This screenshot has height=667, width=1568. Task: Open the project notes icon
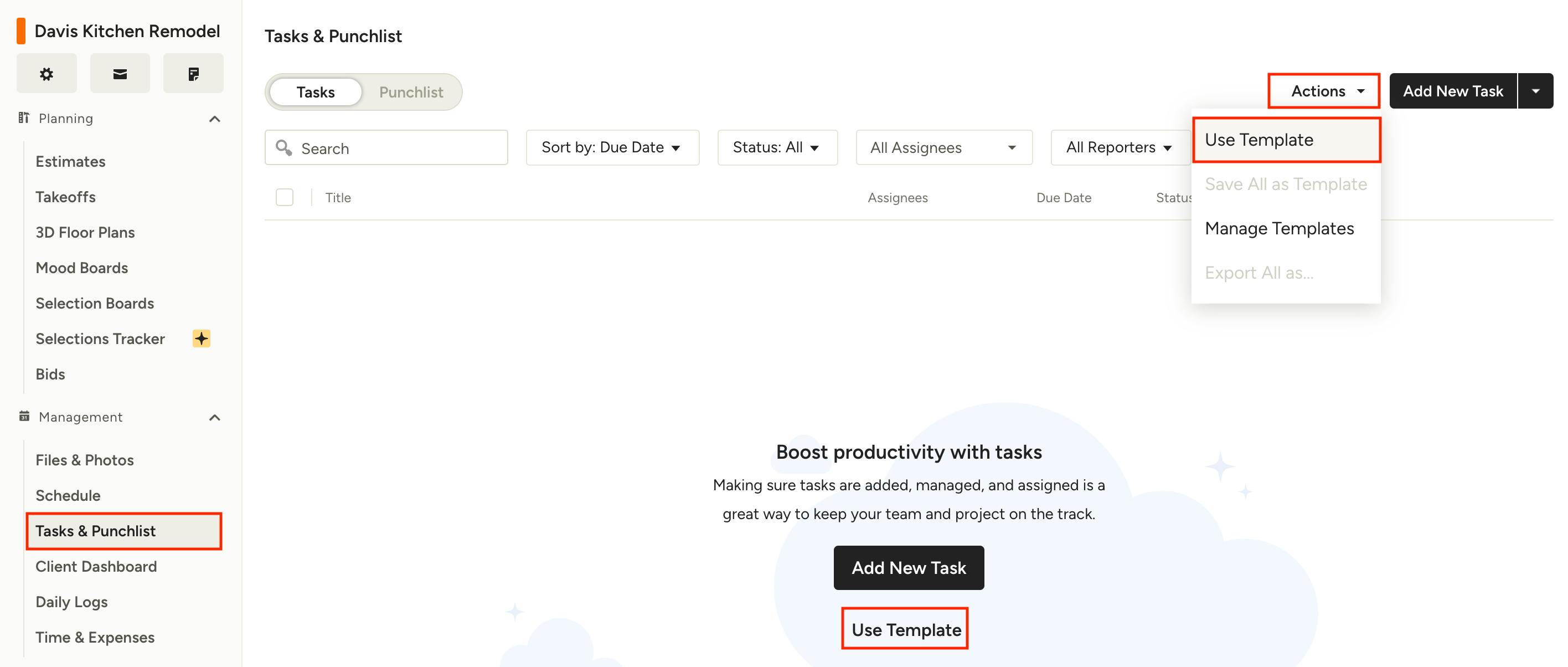tap(193, 74)
